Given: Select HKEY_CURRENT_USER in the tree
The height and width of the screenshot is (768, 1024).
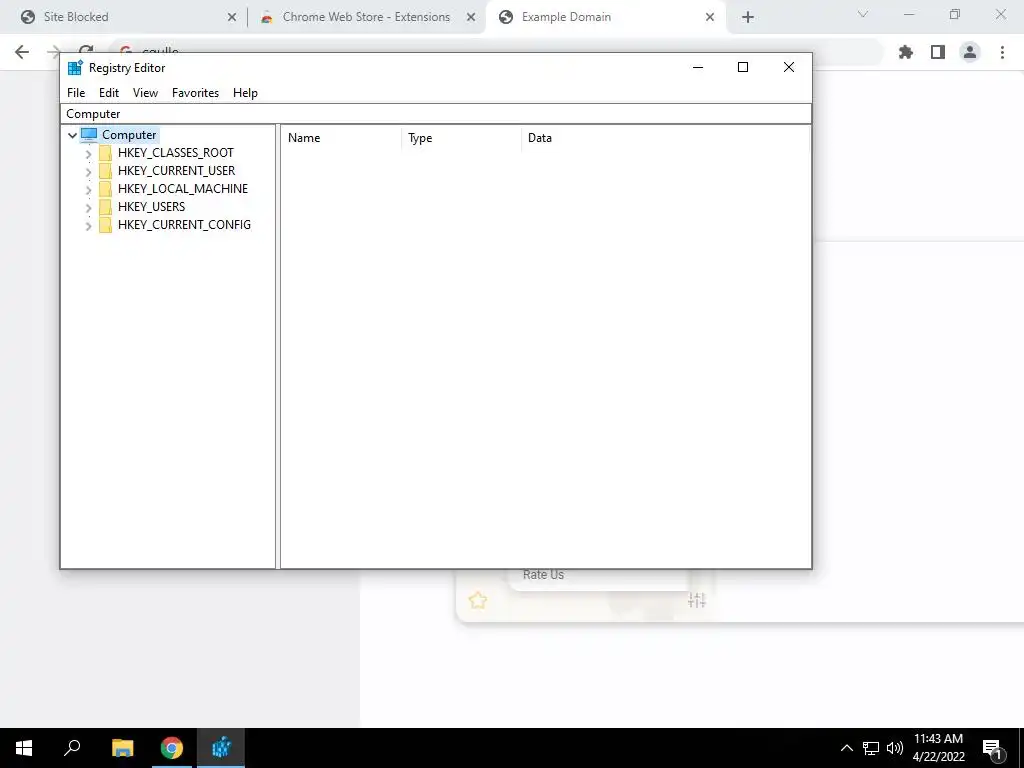Looking at the screenshot, I should click(176, 170).
